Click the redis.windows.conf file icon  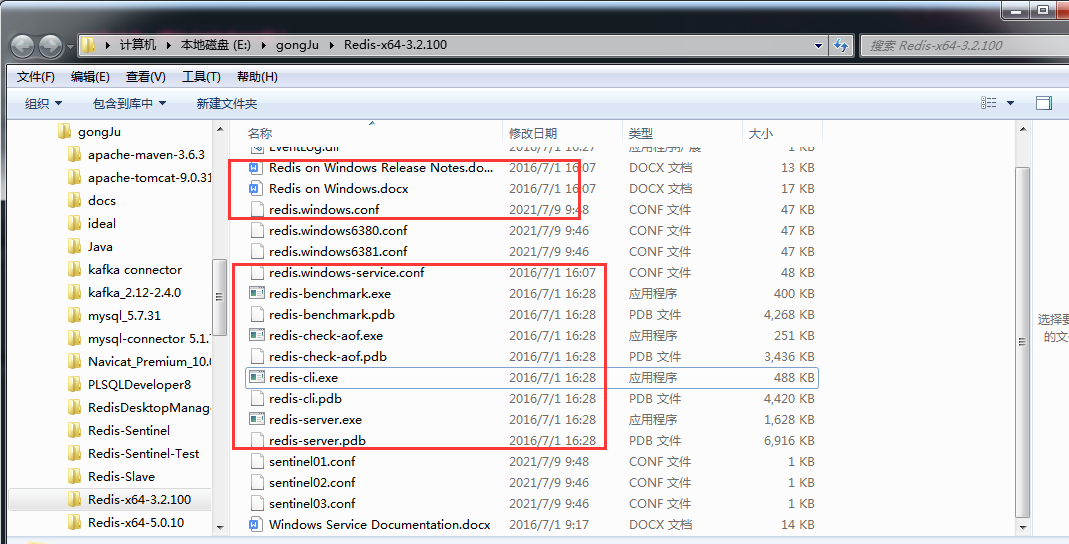pyautogui.click(x=256, y=210)
